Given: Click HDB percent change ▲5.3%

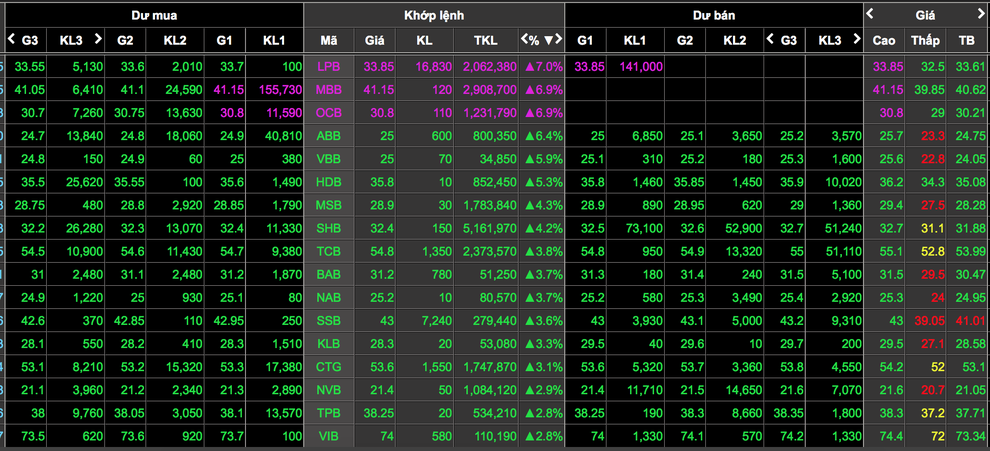Looking at the screenshot, I should (544, 182).
